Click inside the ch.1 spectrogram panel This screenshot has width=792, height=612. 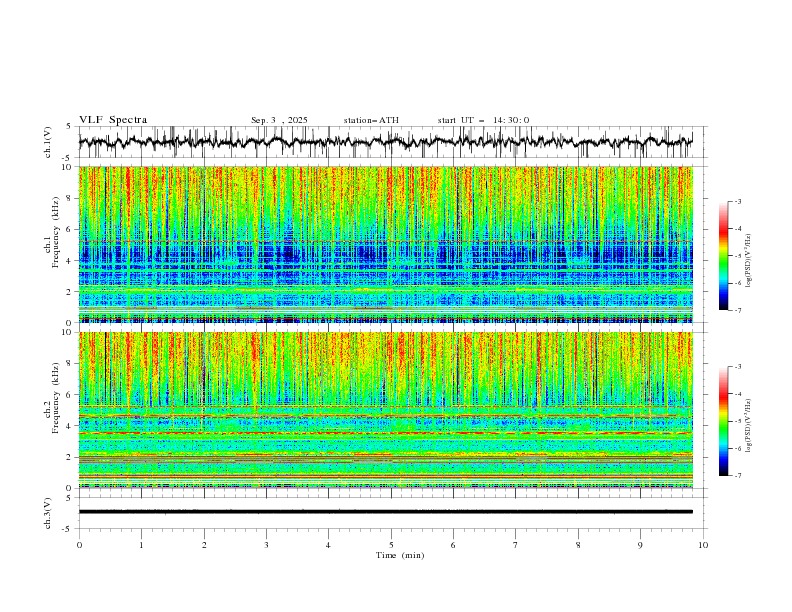pyautogui.click(x=386, y=244)
